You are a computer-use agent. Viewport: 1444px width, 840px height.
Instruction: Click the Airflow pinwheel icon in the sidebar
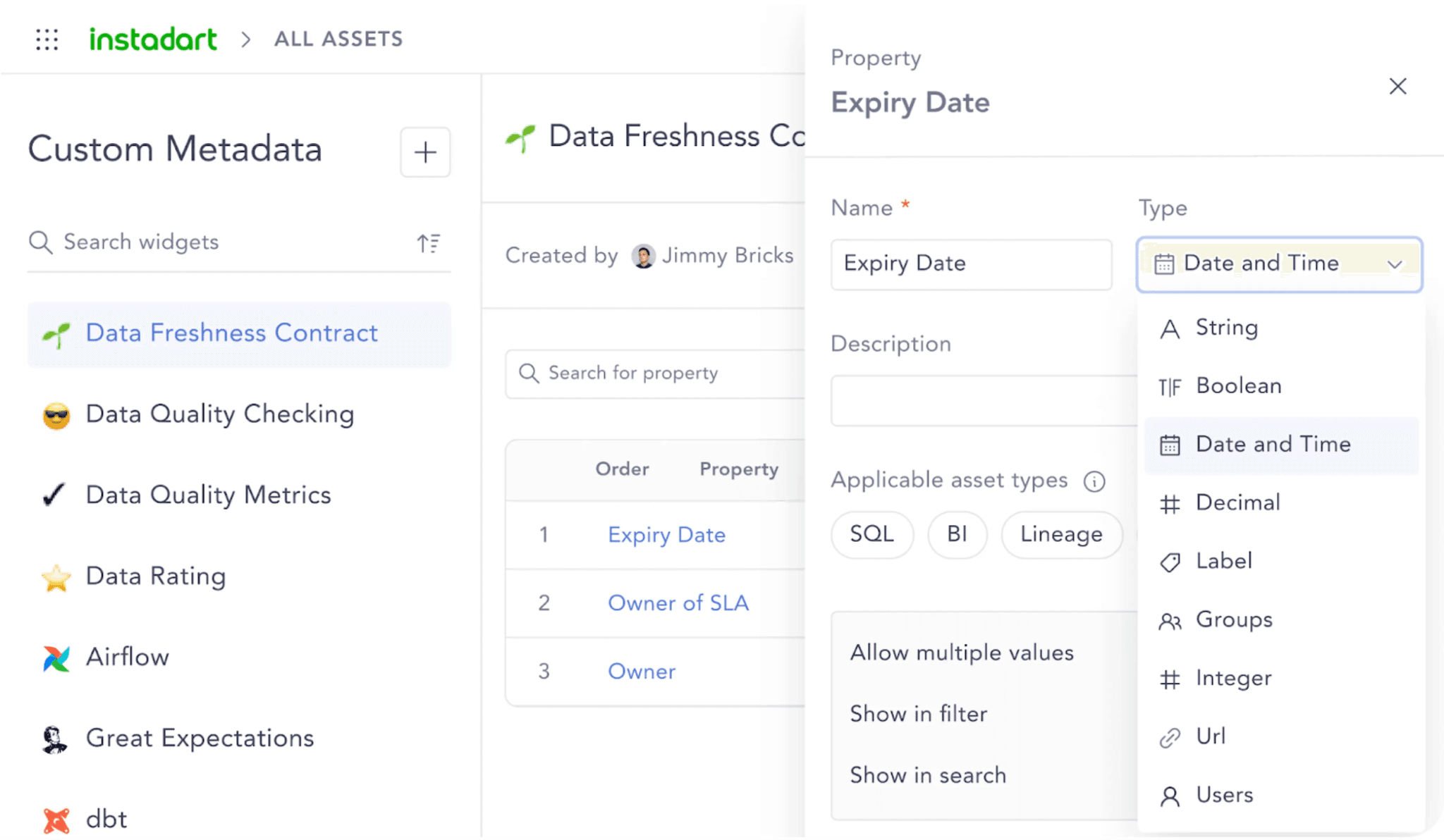(x=56, y=658)
